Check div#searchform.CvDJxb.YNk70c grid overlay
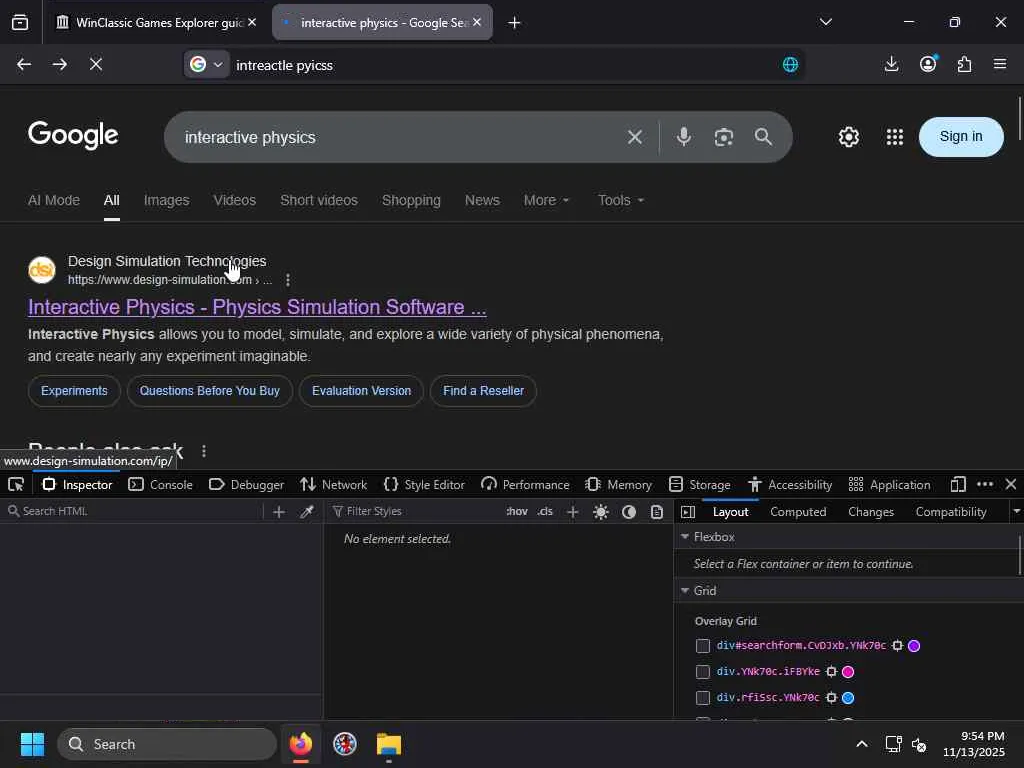The height and width of the screenshot is (768, 1024). tap(703, 646)
